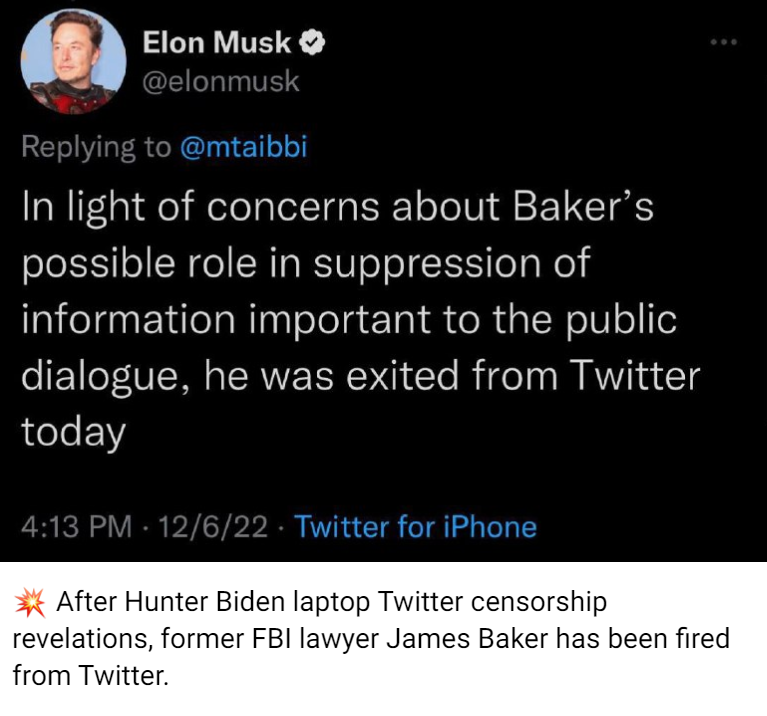Click the caption's last line 'from Twitter.'
The image size is (767, 716).
90,675
